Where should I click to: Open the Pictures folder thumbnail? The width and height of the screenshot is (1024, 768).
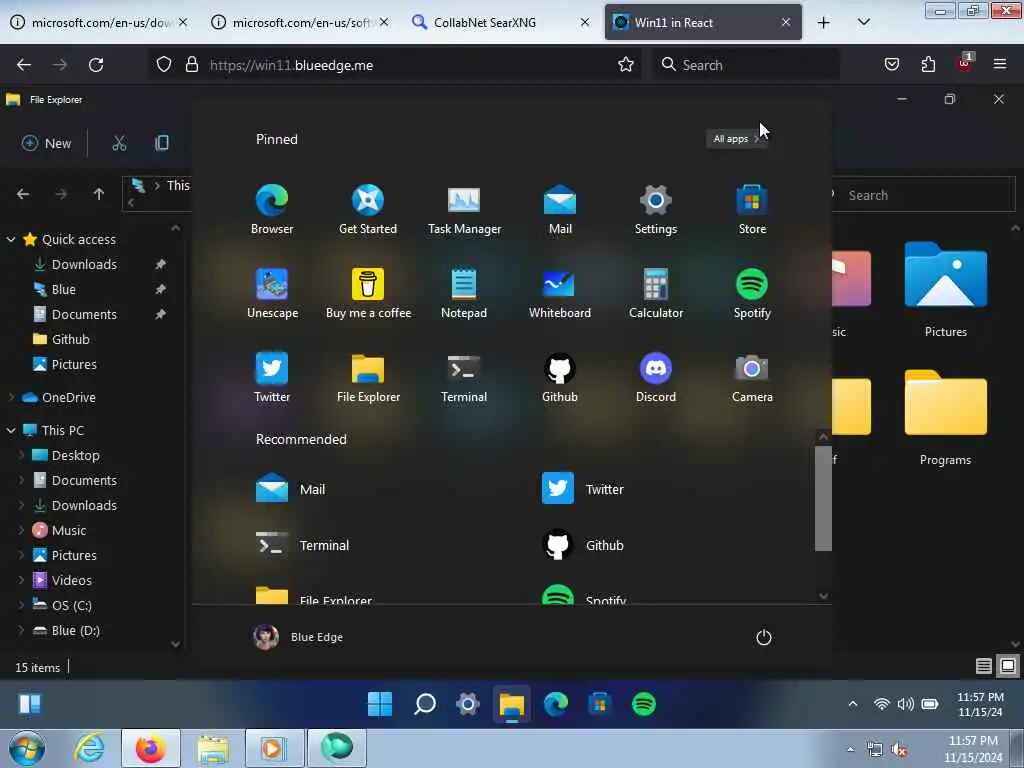tap(945, 290)
